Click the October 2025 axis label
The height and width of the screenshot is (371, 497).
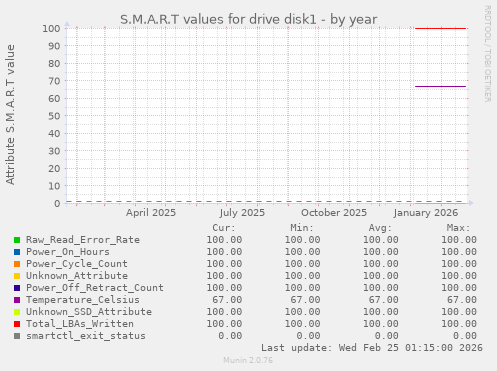(334, 213)
